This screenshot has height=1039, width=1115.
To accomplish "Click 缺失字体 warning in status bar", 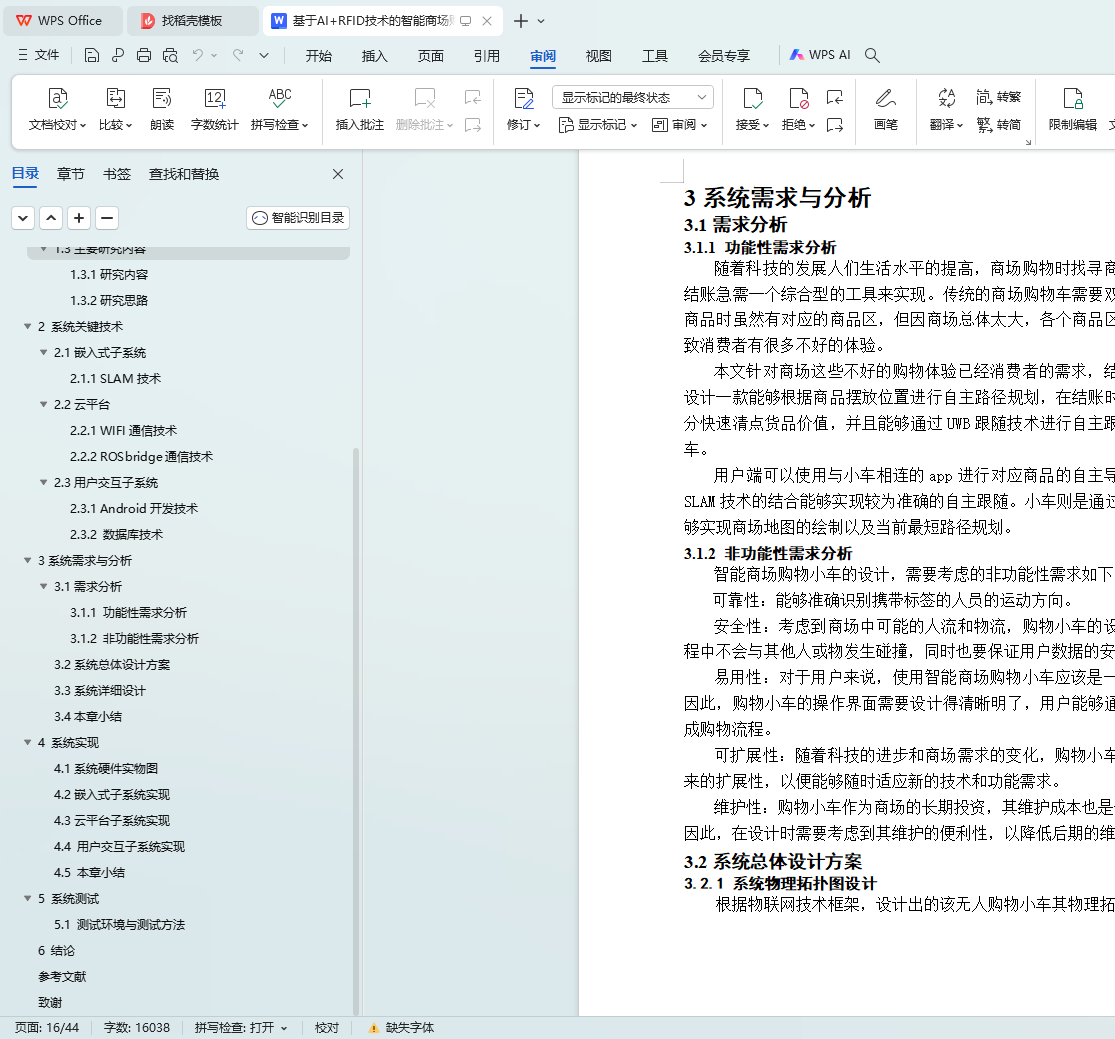I will coord(402,1028).
